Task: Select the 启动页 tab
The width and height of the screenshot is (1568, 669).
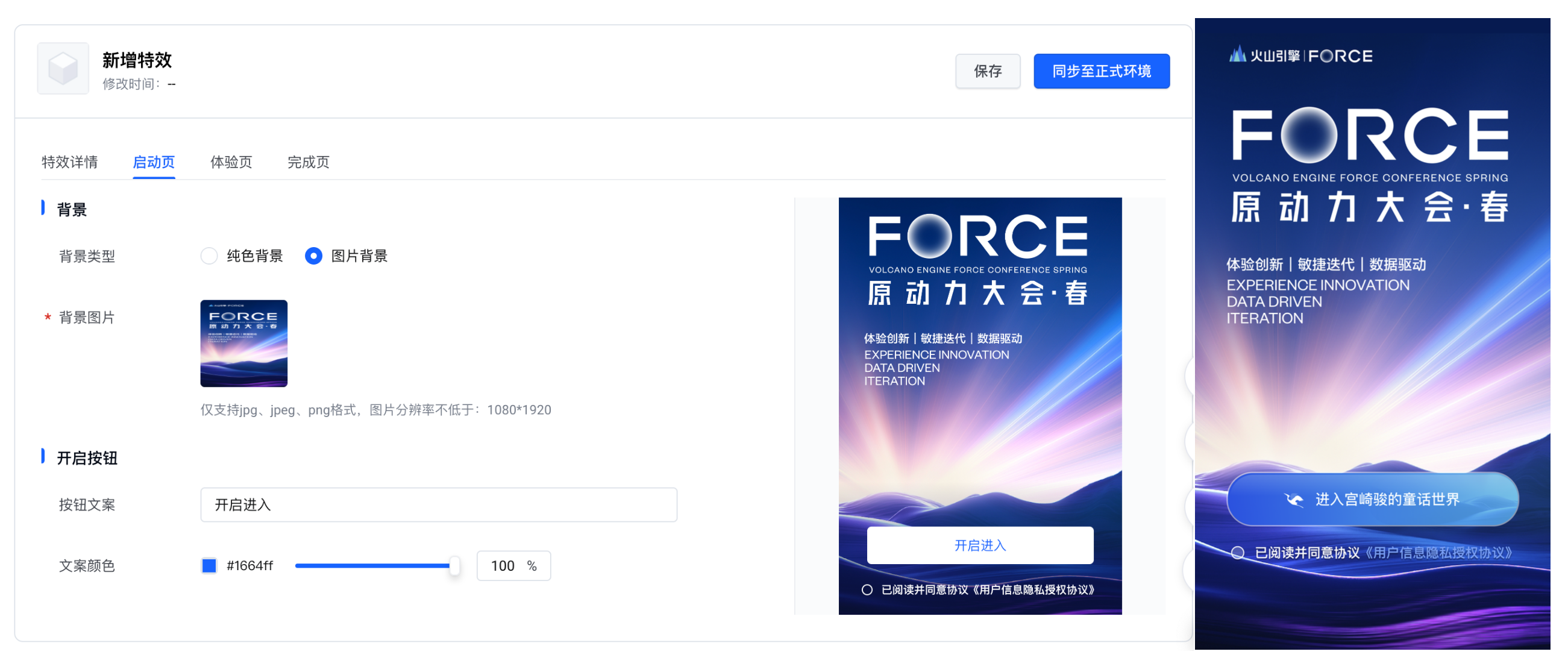Action: 154,162
